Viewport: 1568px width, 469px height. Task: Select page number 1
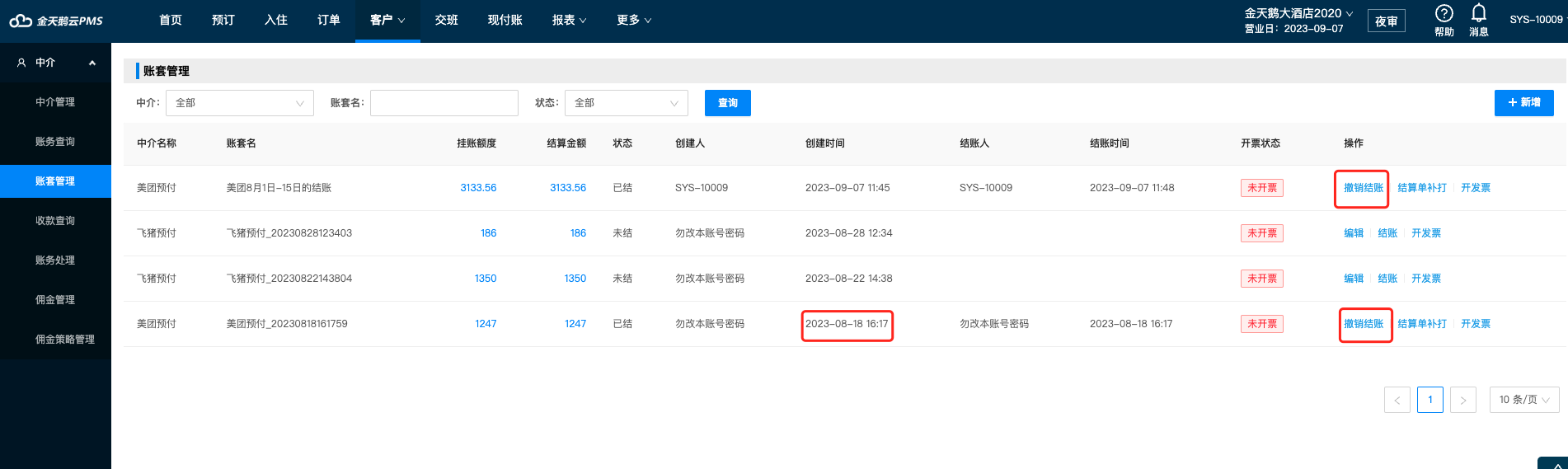[x=1430, y=400]
